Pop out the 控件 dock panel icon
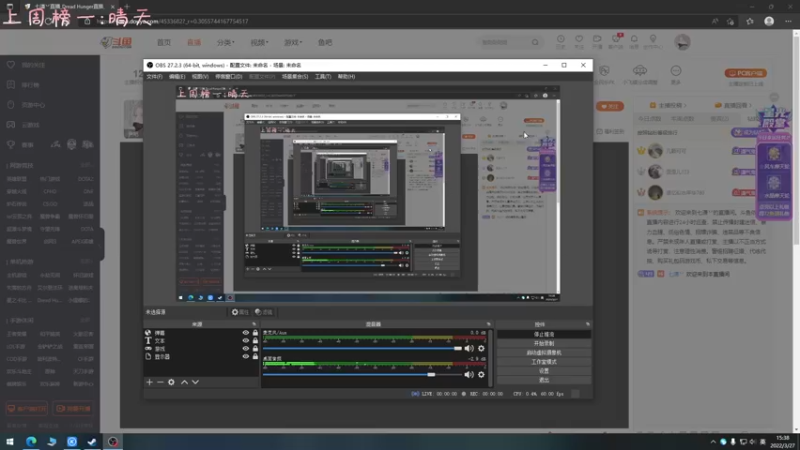This screenshot has width=800, height=450. tap(588, 324)
